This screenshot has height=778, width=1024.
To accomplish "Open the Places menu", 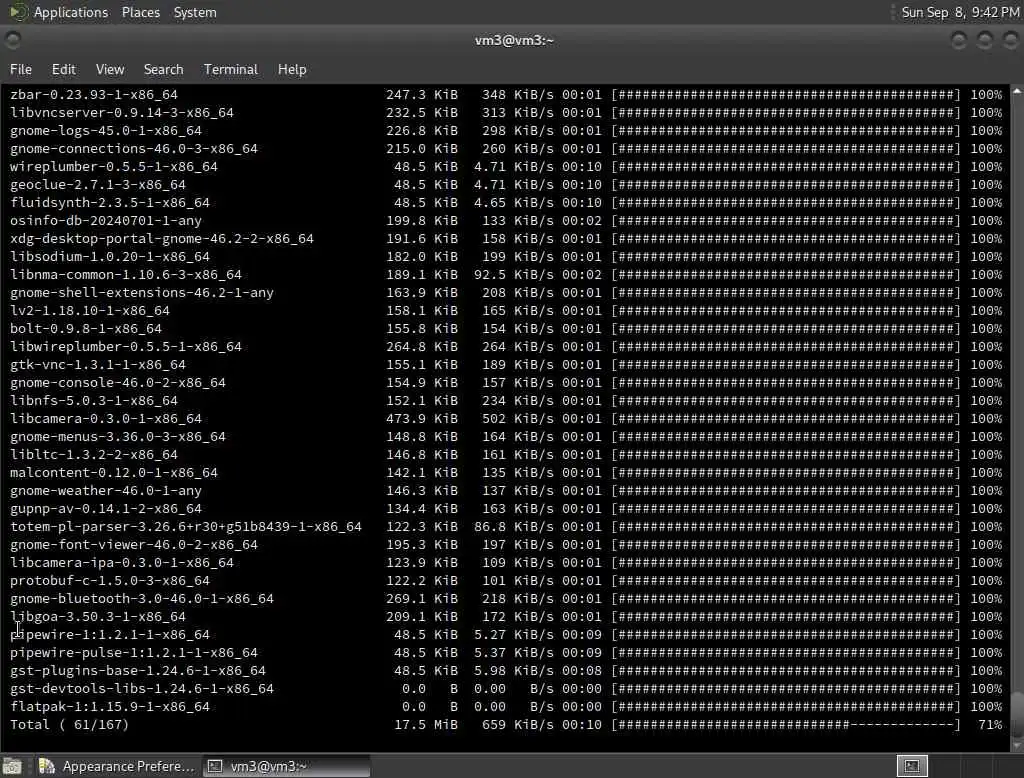I will (140, 12).
